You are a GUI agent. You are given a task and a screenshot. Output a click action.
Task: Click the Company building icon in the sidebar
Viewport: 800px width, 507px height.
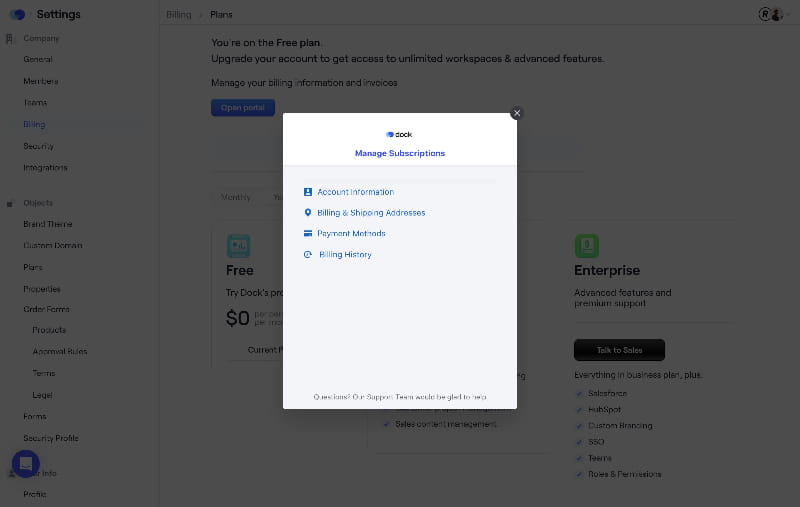point(9,38)
